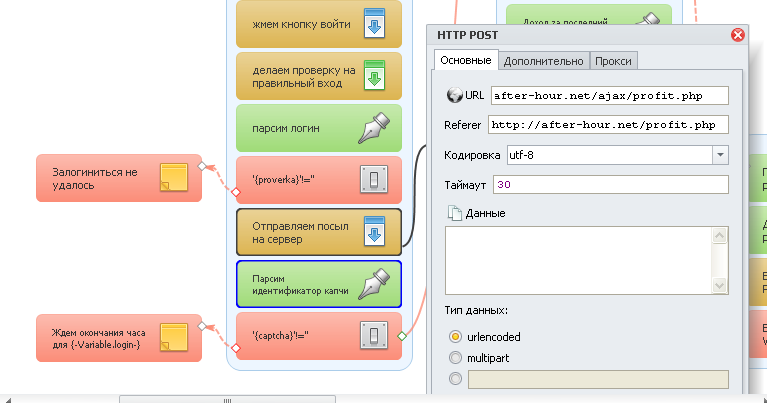Image resolution: width=767 pixels, height=403 pixels.
Task: Click the pen nib icon on 'Парсим идентификатор капчи' block
Action: (374, 284)
